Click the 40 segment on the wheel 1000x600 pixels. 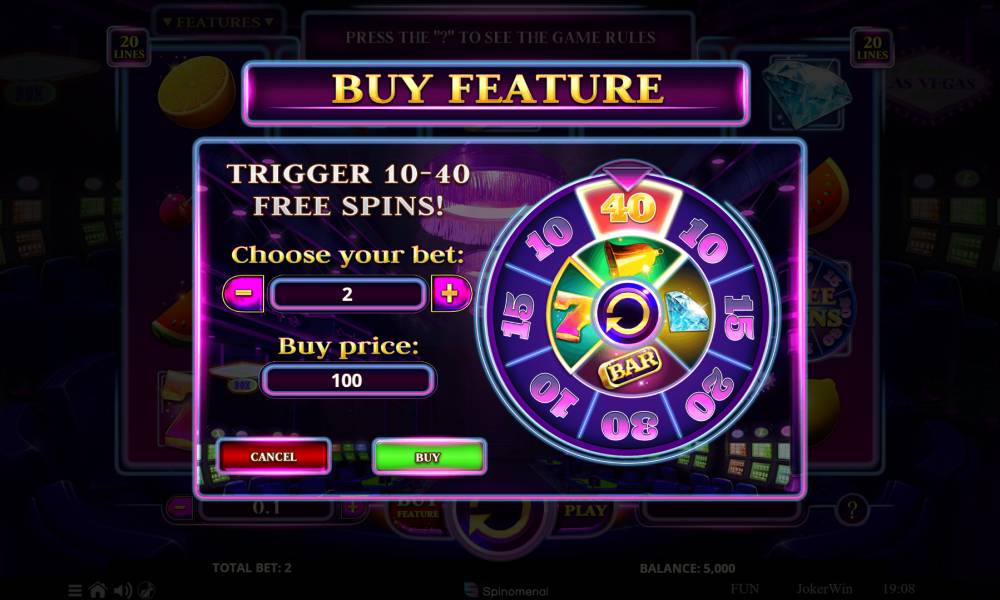[x=628, y=208]
